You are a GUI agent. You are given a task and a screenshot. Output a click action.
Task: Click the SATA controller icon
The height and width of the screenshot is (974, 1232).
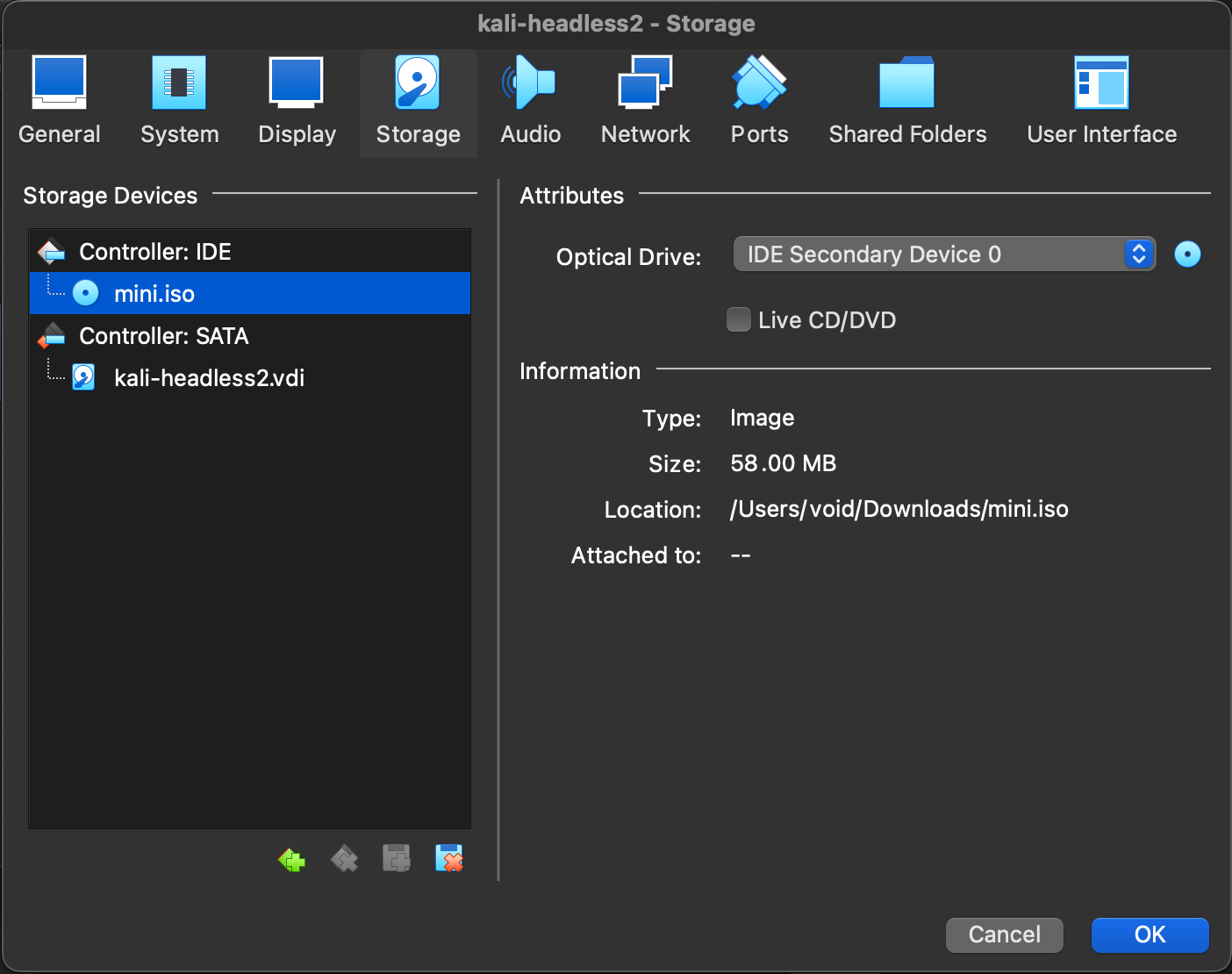pyautogui.click(x=52, y=335)
